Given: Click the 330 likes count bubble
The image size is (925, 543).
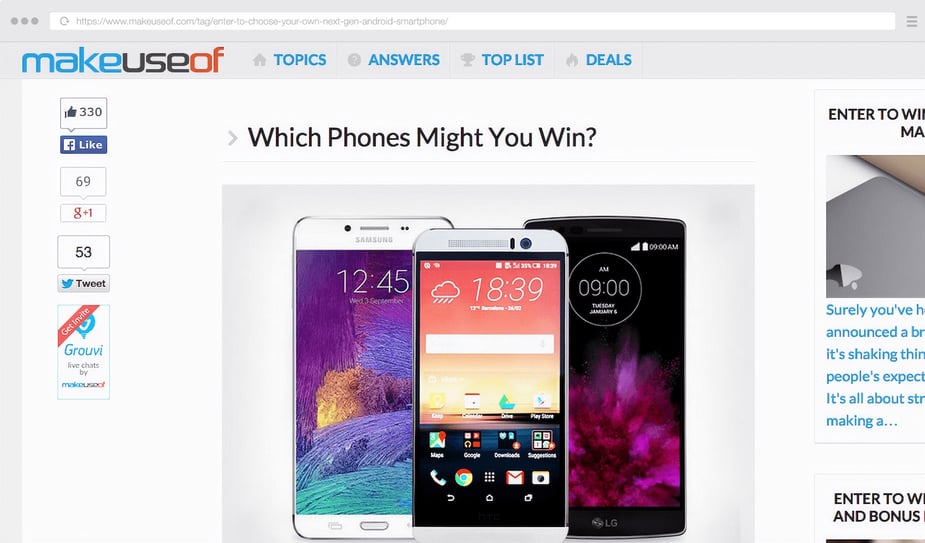Looking at the screenshot, I should coord(84,112).
